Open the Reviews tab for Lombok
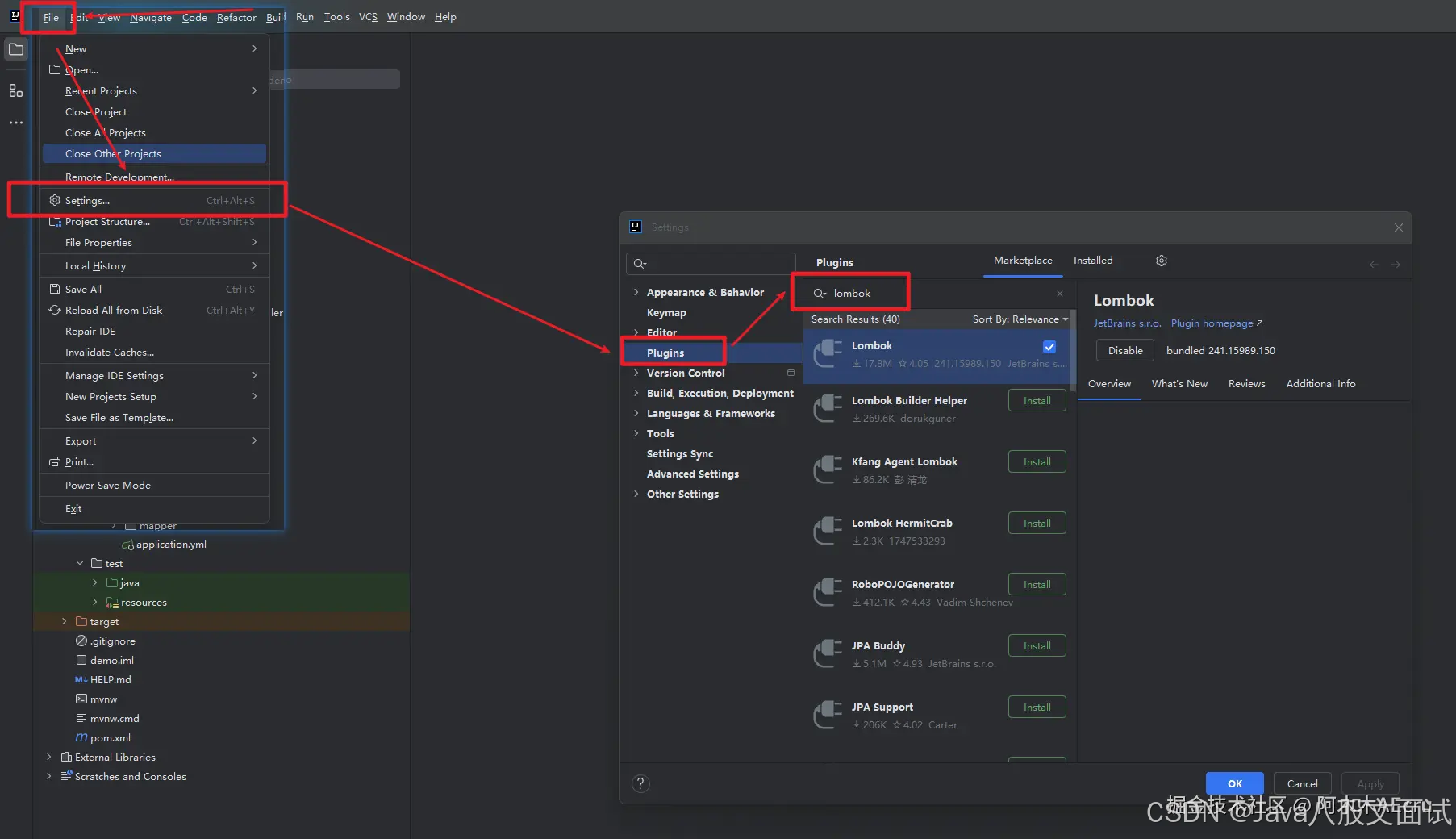 tap(1246, 384)
